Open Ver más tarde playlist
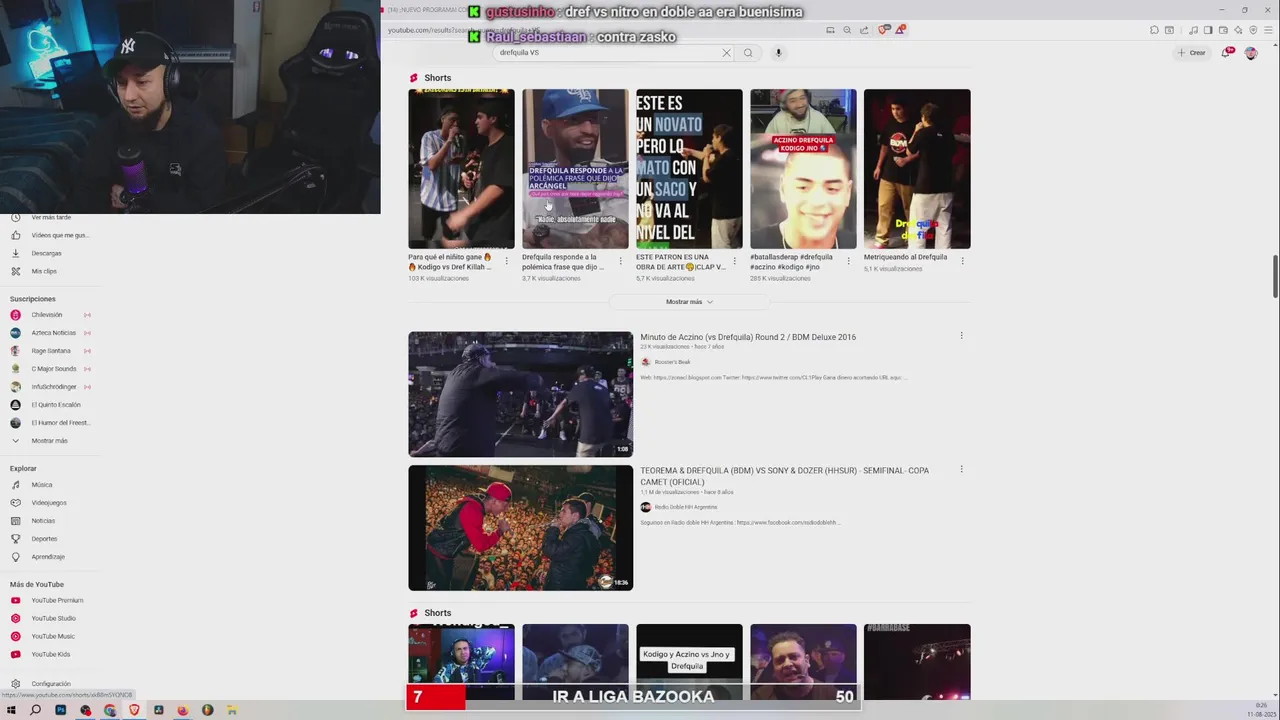This screenshot has width=1280, height=720. pyautogui.click(x=50, y=217)
